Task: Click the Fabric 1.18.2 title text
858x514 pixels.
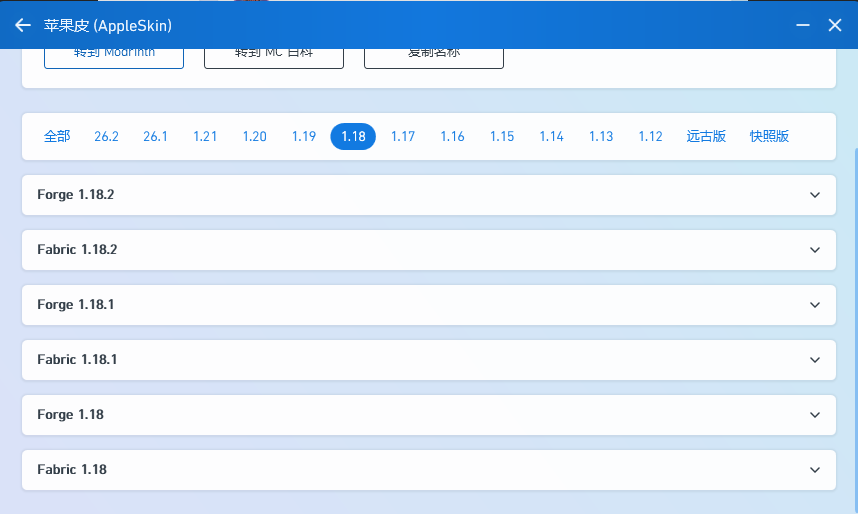Action: click(77, 250)
